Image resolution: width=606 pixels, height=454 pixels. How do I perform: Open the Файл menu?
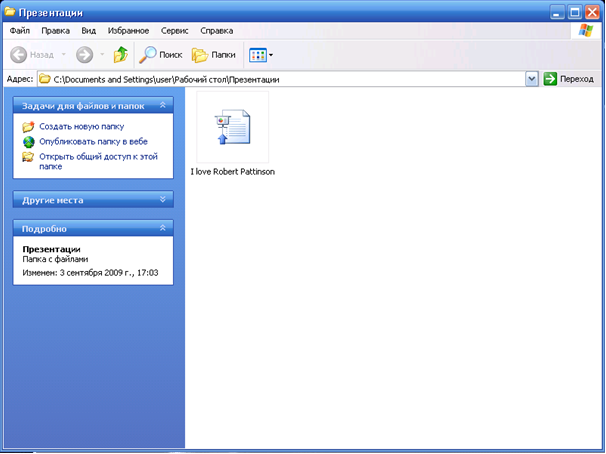pos(20,31)
